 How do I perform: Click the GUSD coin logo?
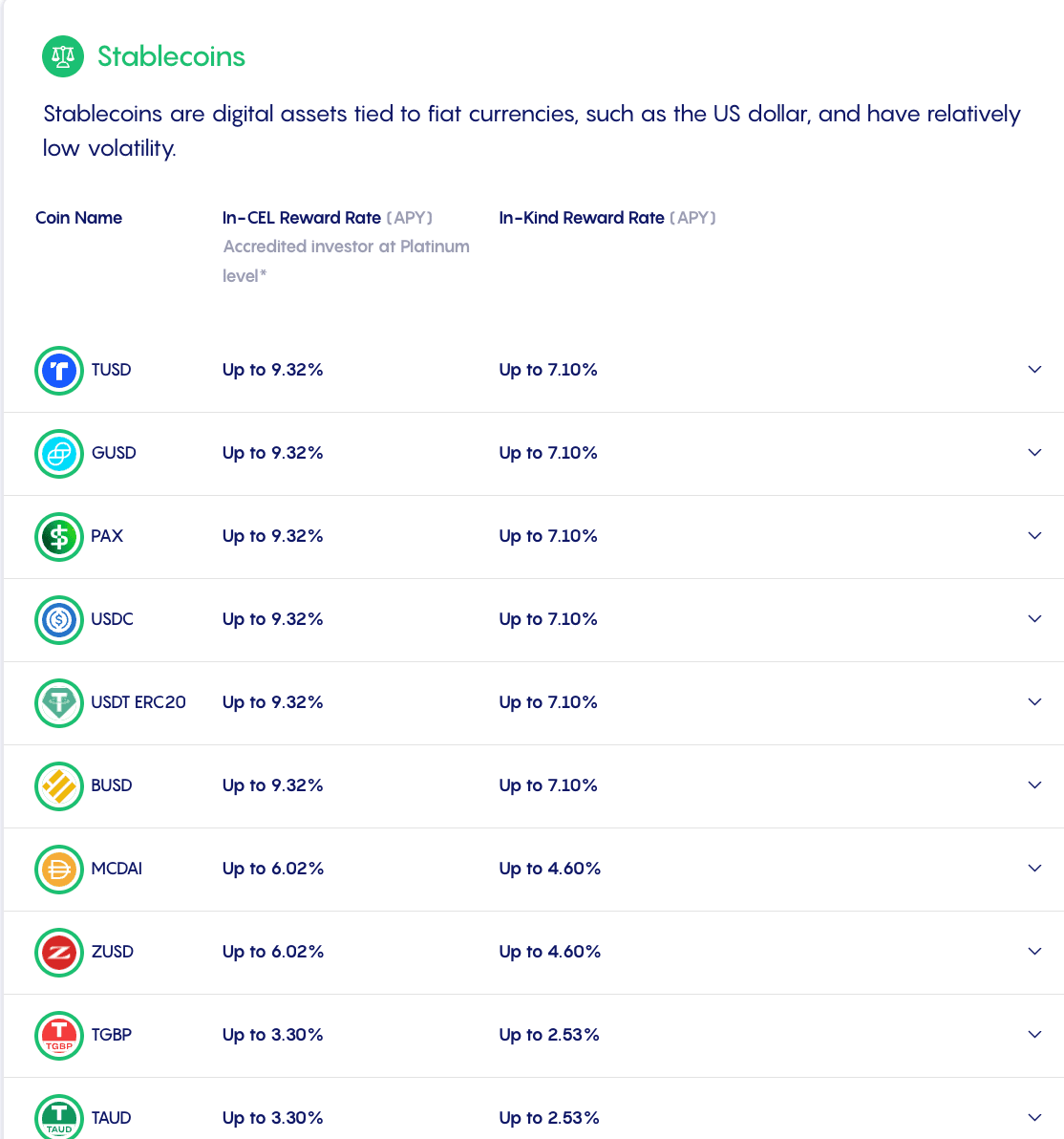pyautogui.click(x=58, y=453)
